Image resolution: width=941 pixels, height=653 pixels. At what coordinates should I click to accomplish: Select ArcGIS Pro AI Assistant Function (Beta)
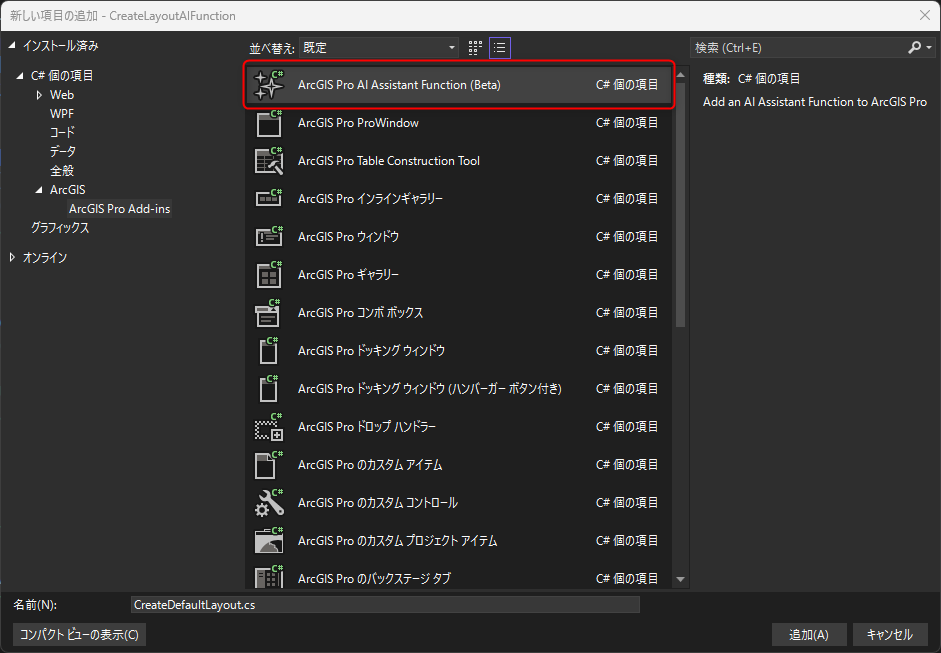pyautogui.click(x=460, y=85)
